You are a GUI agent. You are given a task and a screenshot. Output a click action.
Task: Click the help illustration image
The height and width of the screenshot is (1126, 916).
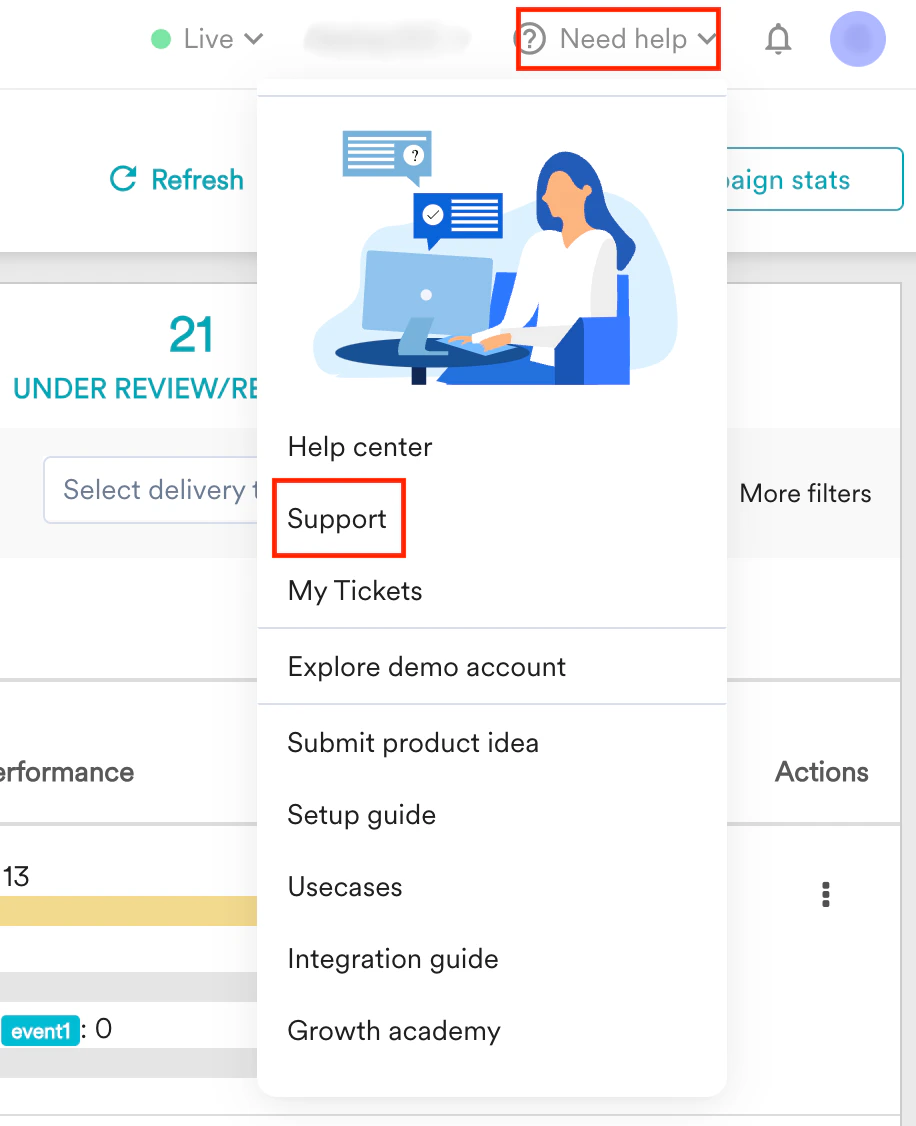(x=495, y=257)
